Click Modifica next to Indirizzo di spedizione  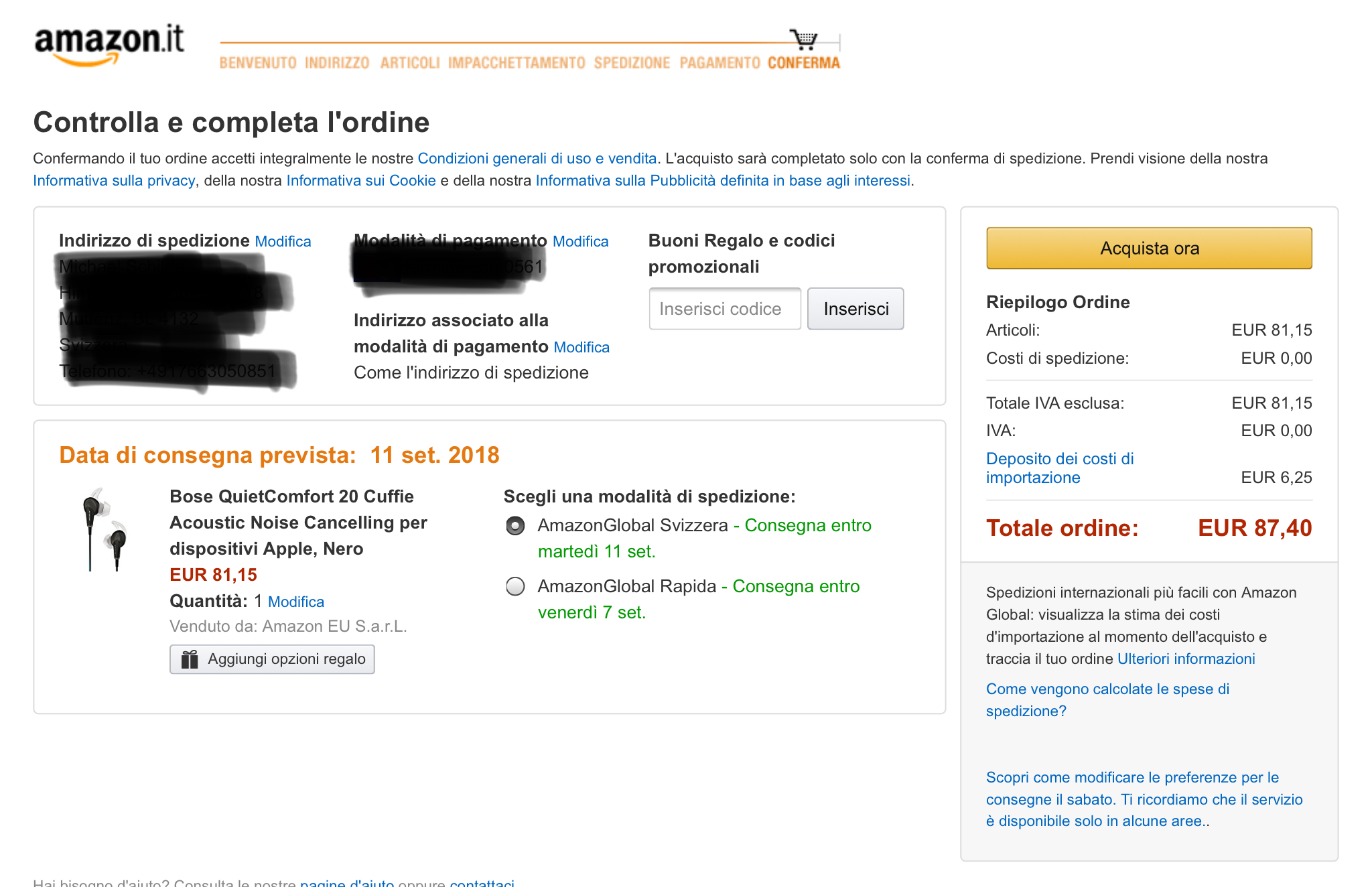[283, 242]
